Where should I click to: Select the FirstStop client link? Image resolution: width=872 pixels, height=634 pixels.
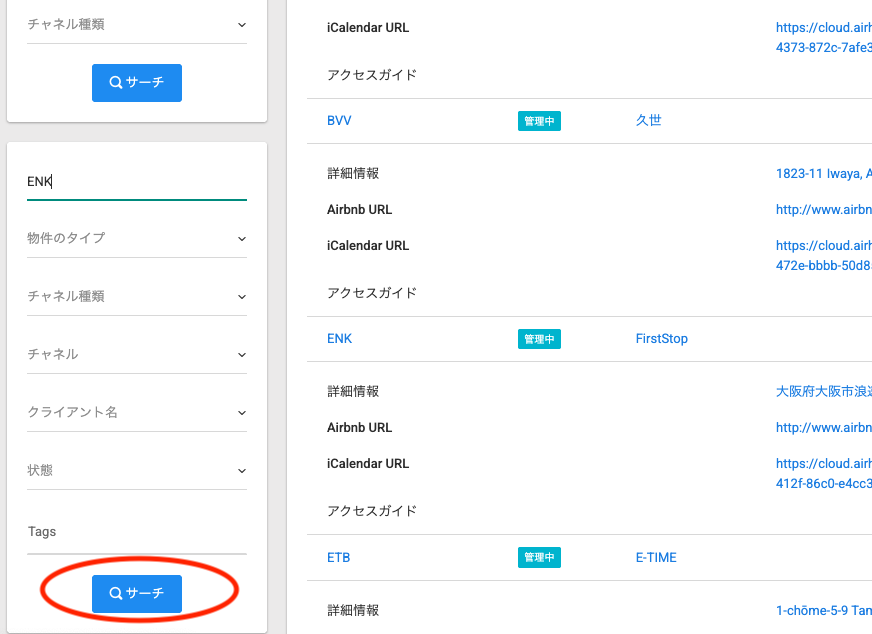coord(661,339)
